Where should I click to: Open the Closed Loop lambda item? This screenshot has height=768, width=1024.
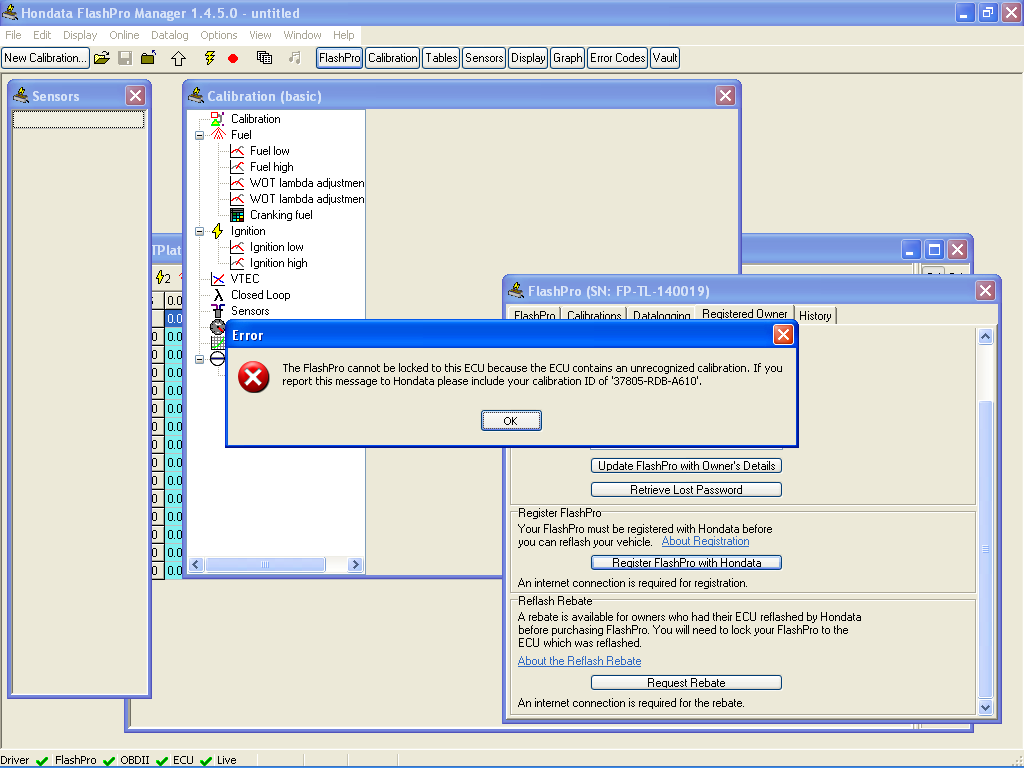(x=260, y=295)
